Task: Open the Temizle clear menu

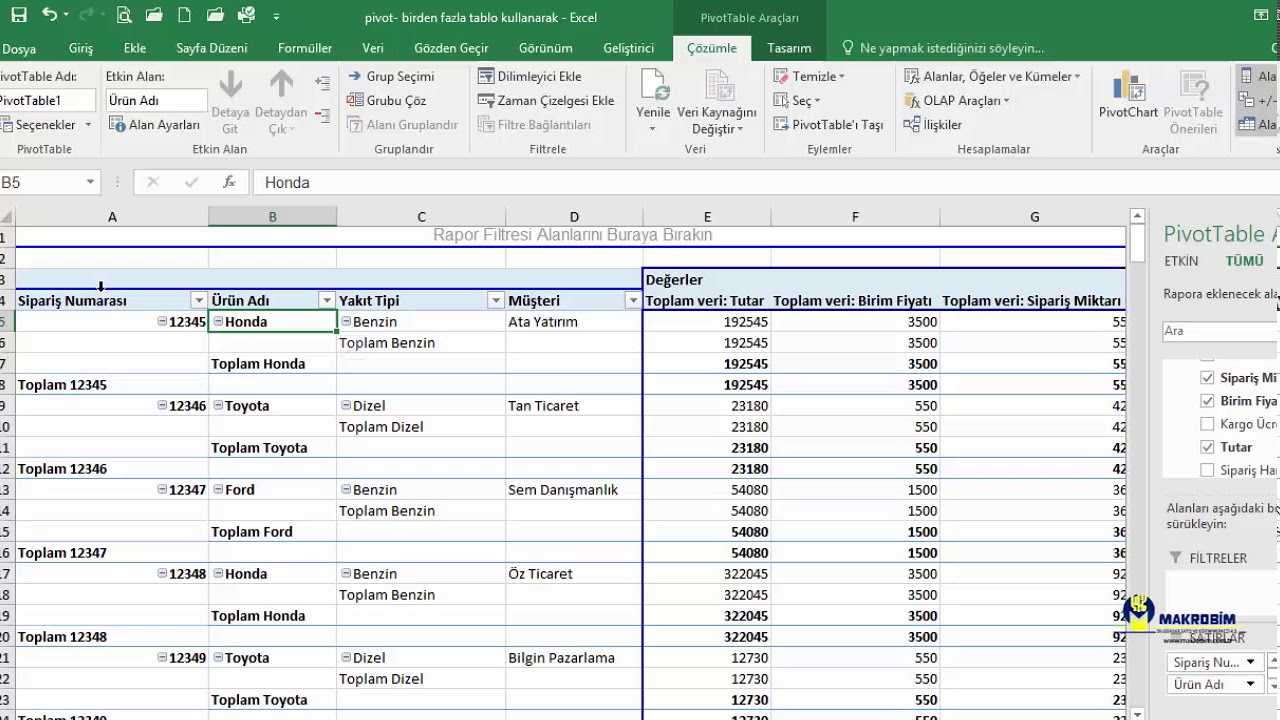Action: 809,77
